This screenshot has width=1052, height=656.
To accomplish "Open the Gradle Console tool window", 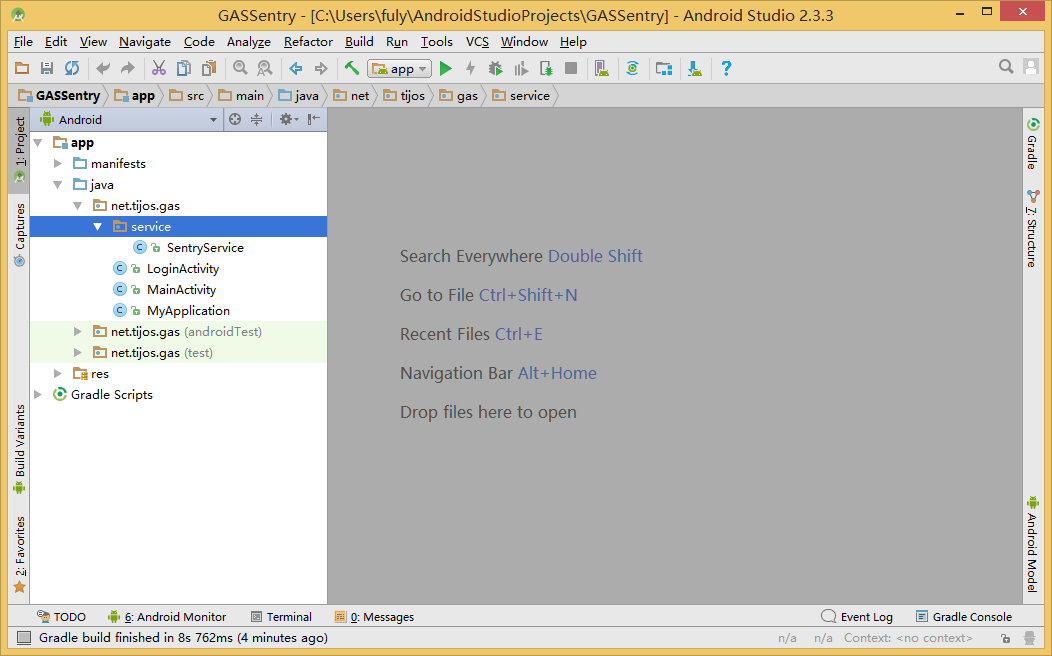I will (x=963, y=617).
